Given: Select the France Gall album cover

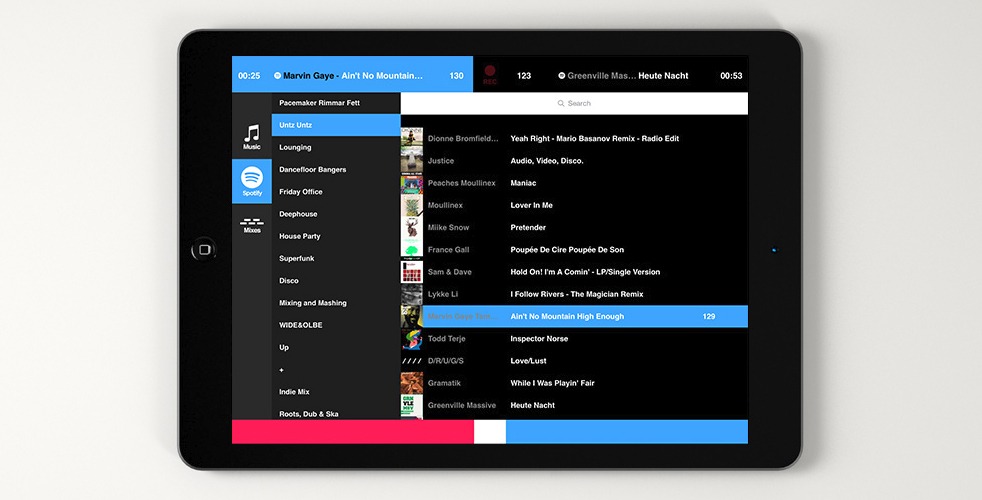Looking at the screenshot, I should click(411, 250).
